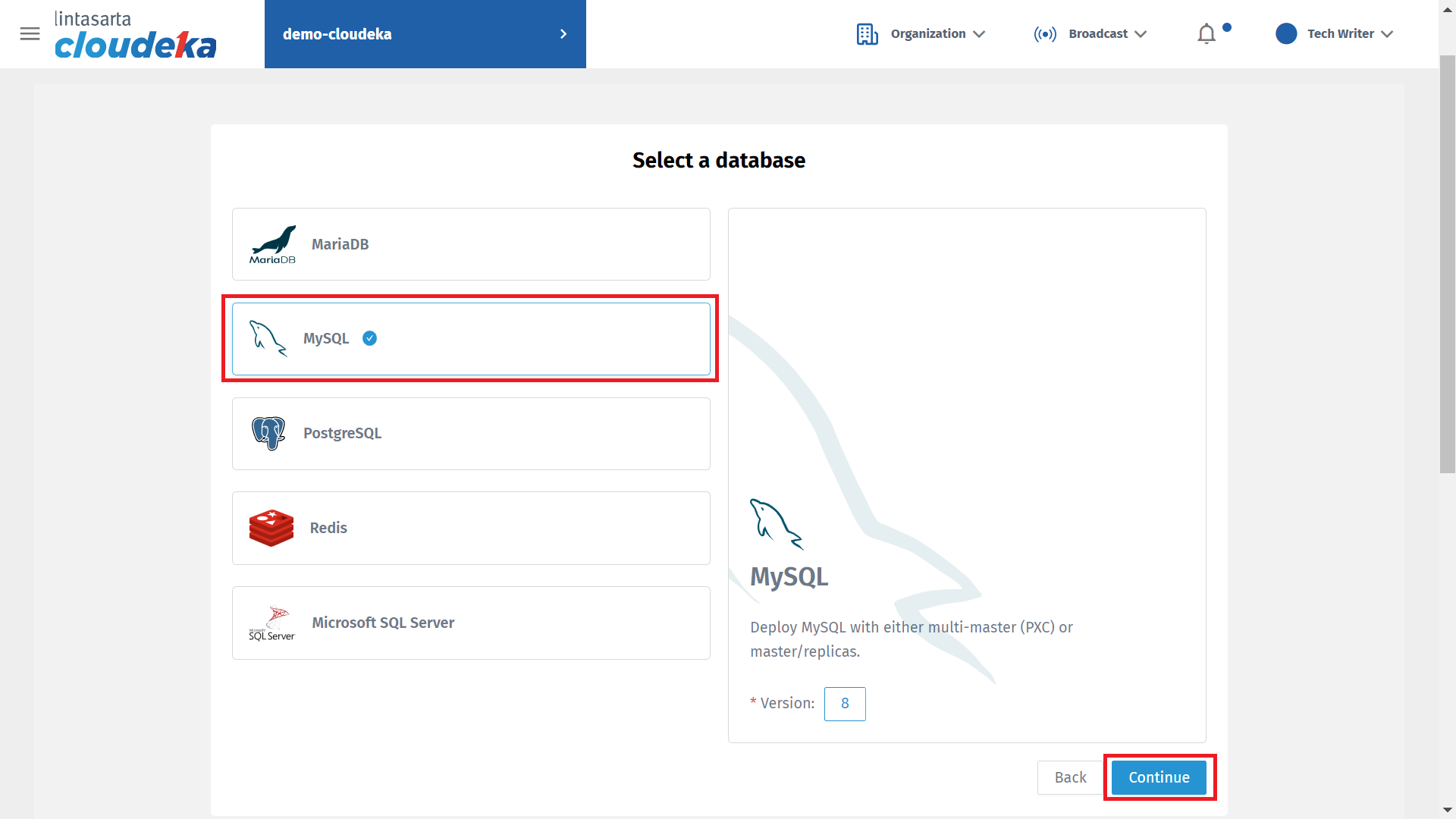
Task: Click the Redis red stack icon
Action: coord(271,528)
